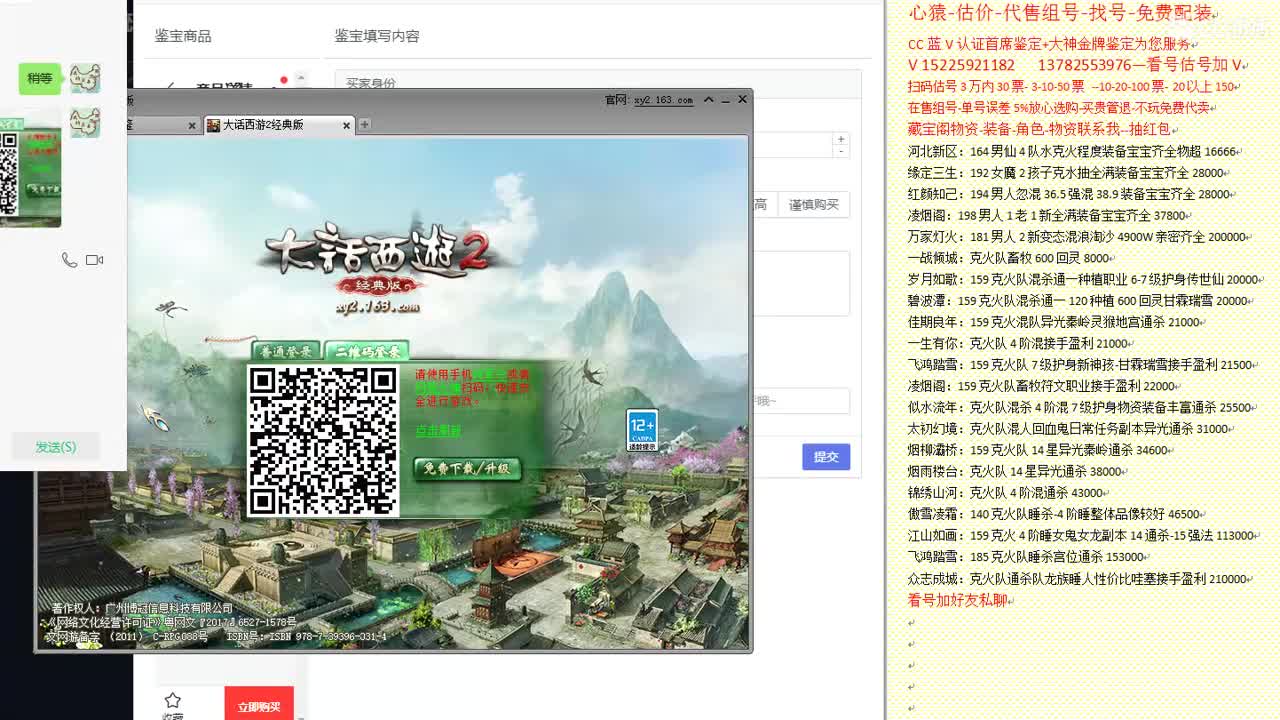The width and height of the screenshot is (1280, 720).
Task: Click the avatar beside the sent image
Action: (x=85, y=122)
